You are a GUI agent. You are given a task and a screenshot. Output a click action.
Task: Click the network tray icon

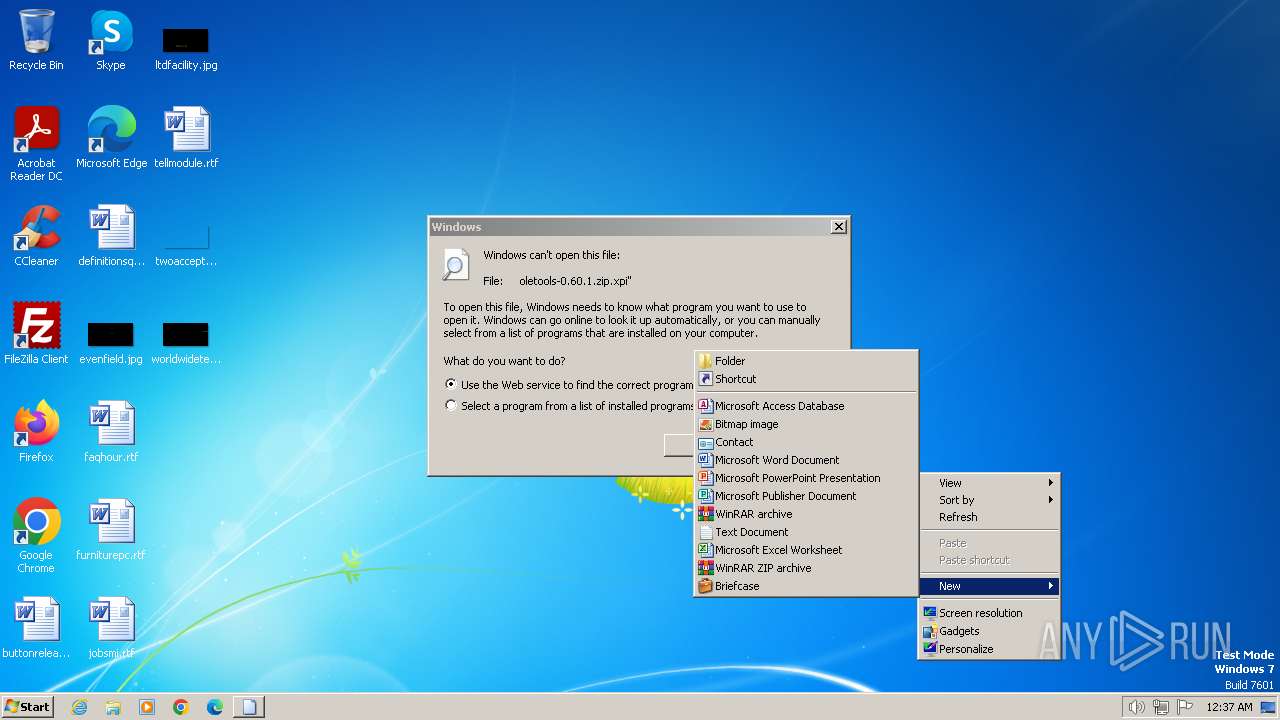(x=1161, y=707)
